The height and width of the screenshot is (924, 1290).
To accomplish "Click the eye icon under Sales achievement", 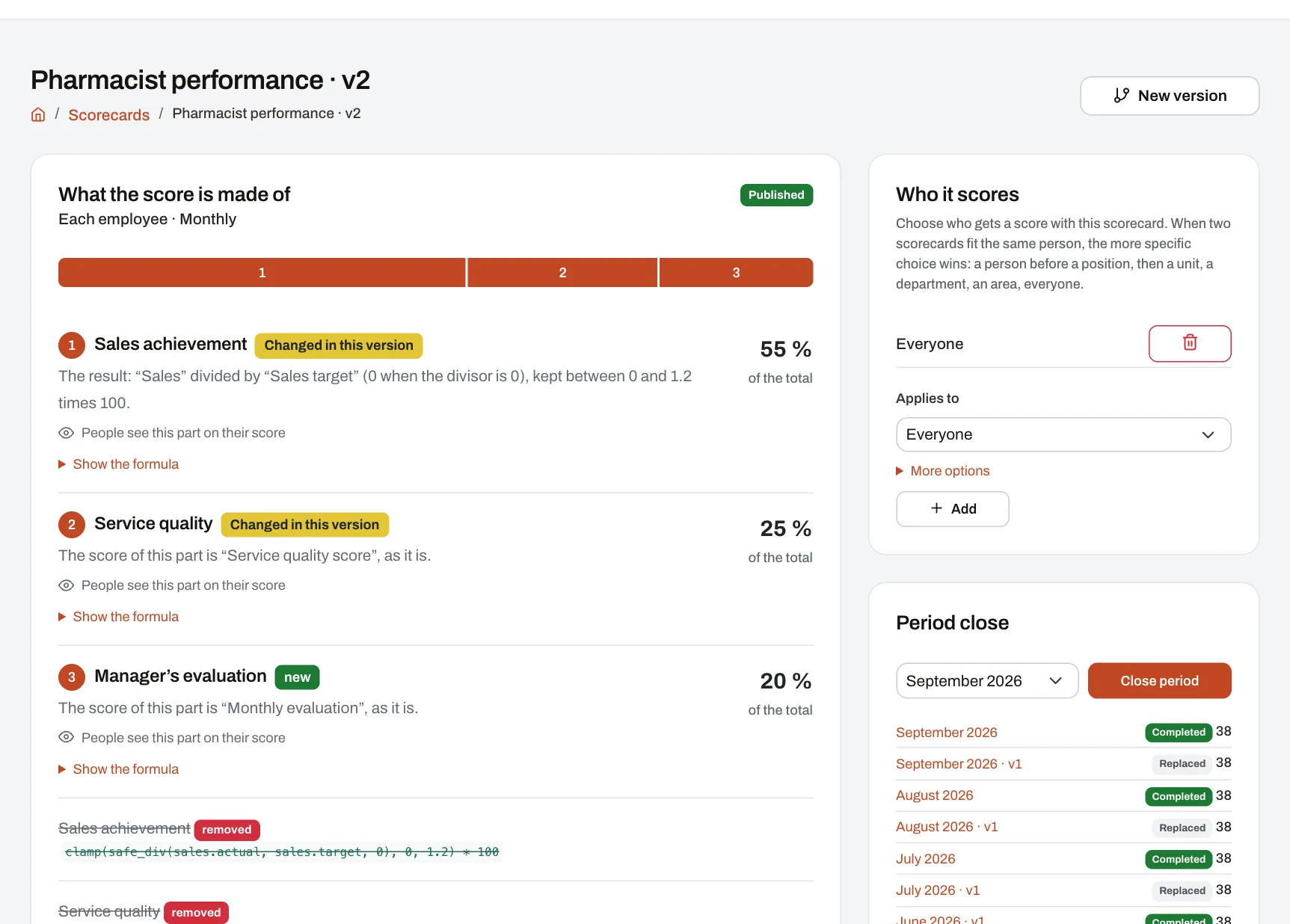I will pyautogui.click(x=66, y=433).
